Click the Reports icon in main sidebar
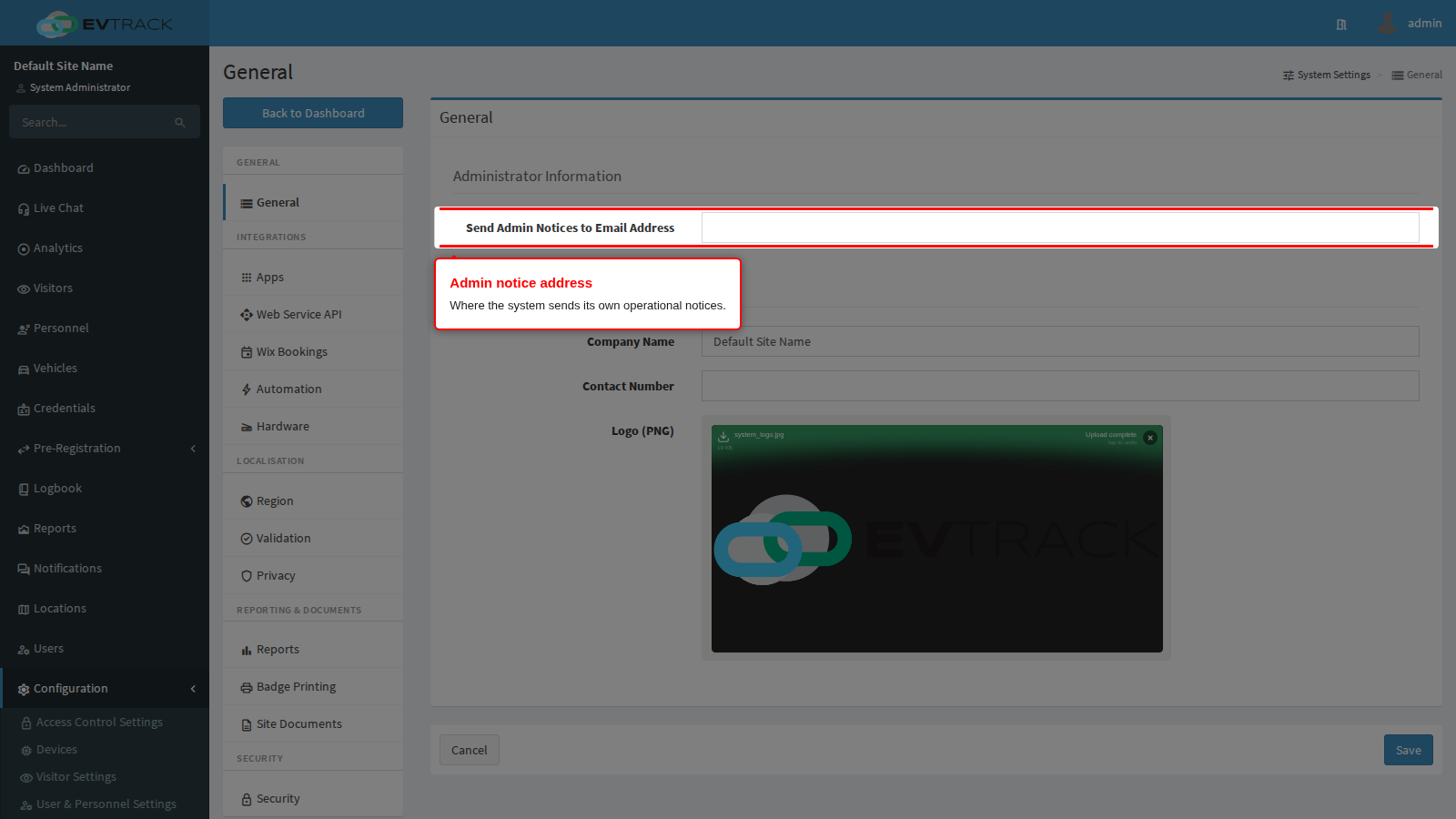 point(24,530)
